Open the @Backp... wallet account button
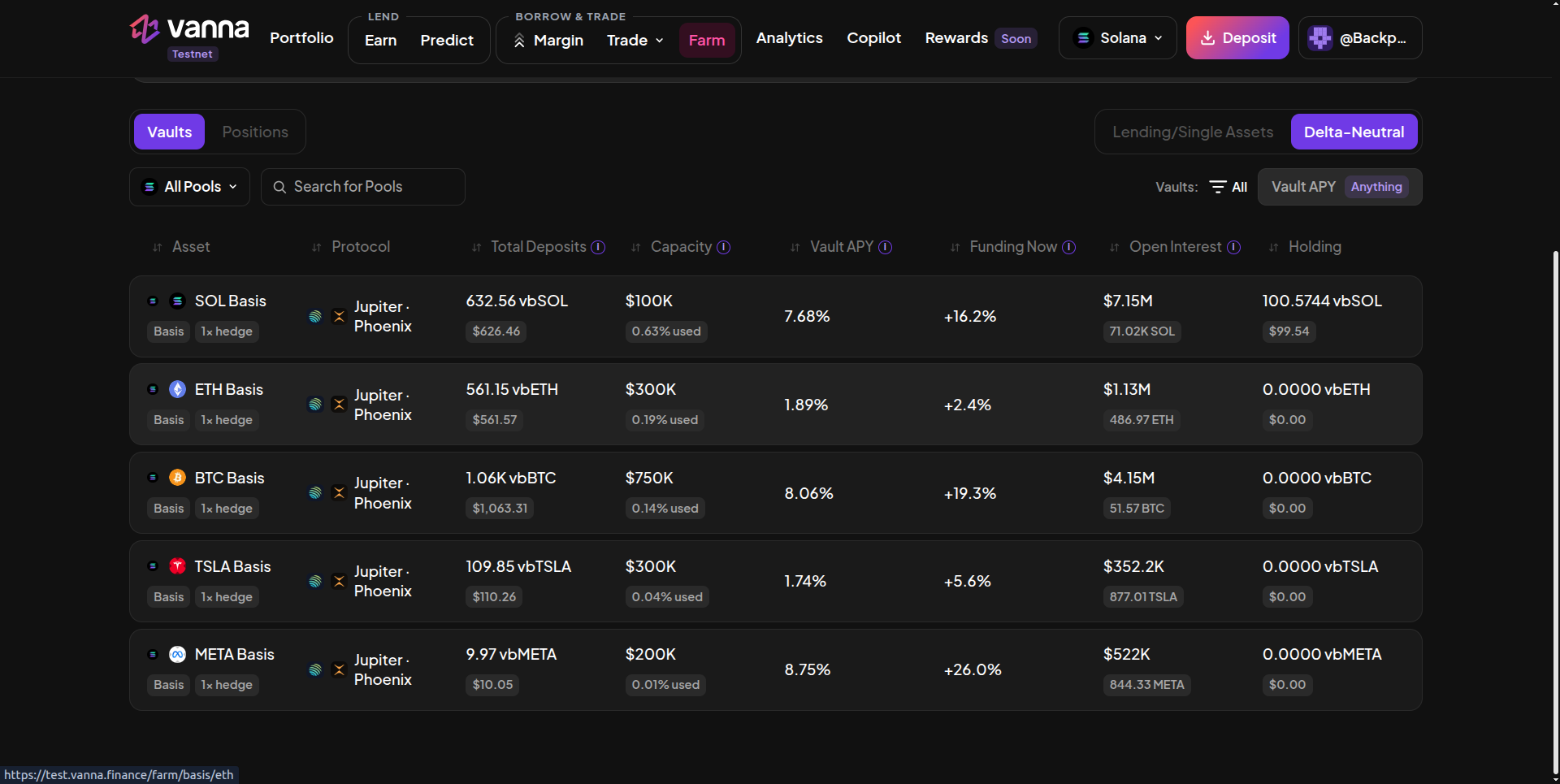This screenshot has width=1560, height=784. [1360, 38]
